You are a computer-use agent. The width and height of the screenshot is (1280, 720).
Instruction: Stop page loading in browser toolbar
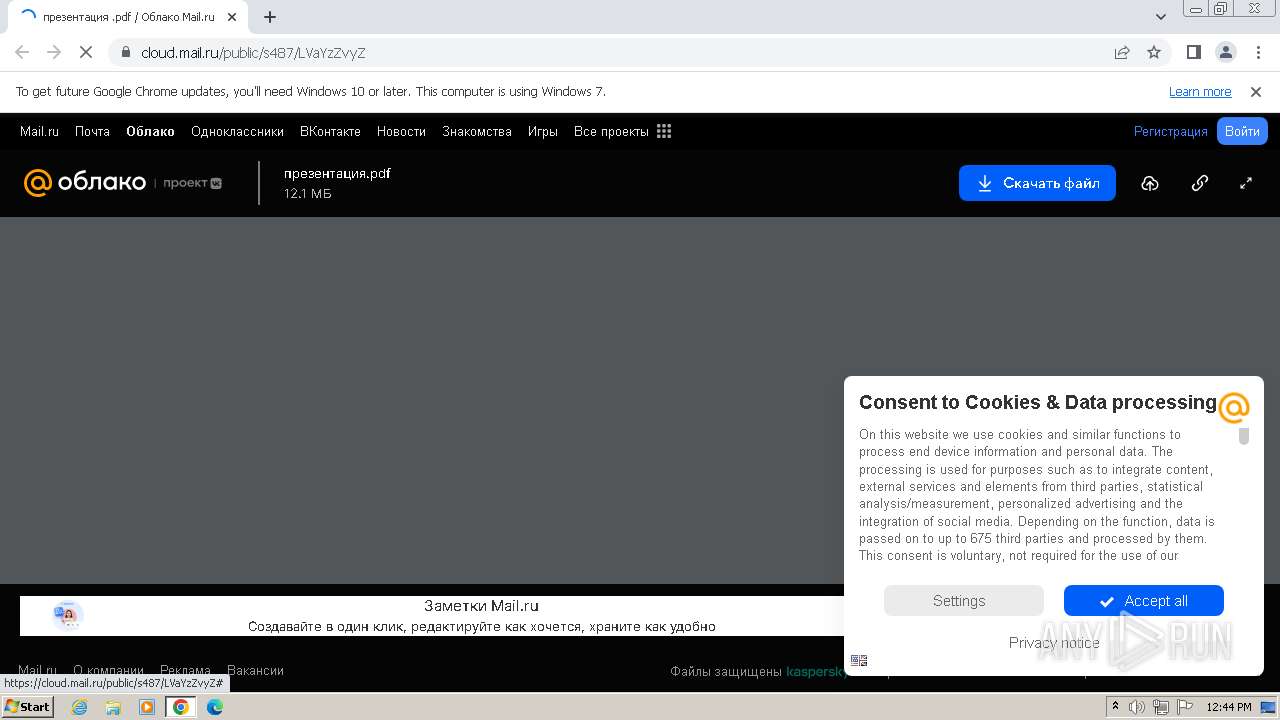point(86,52)
